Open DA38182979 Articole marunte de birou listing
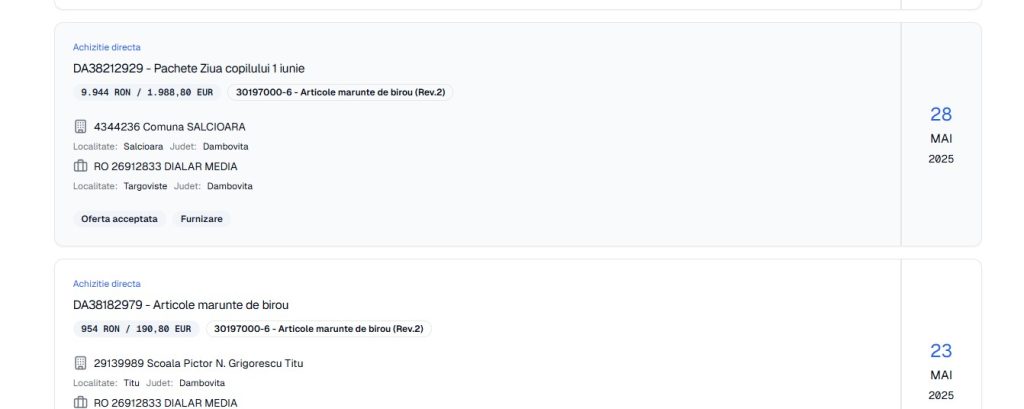The height and width of the screenshot is (409, 1024). 180,304
